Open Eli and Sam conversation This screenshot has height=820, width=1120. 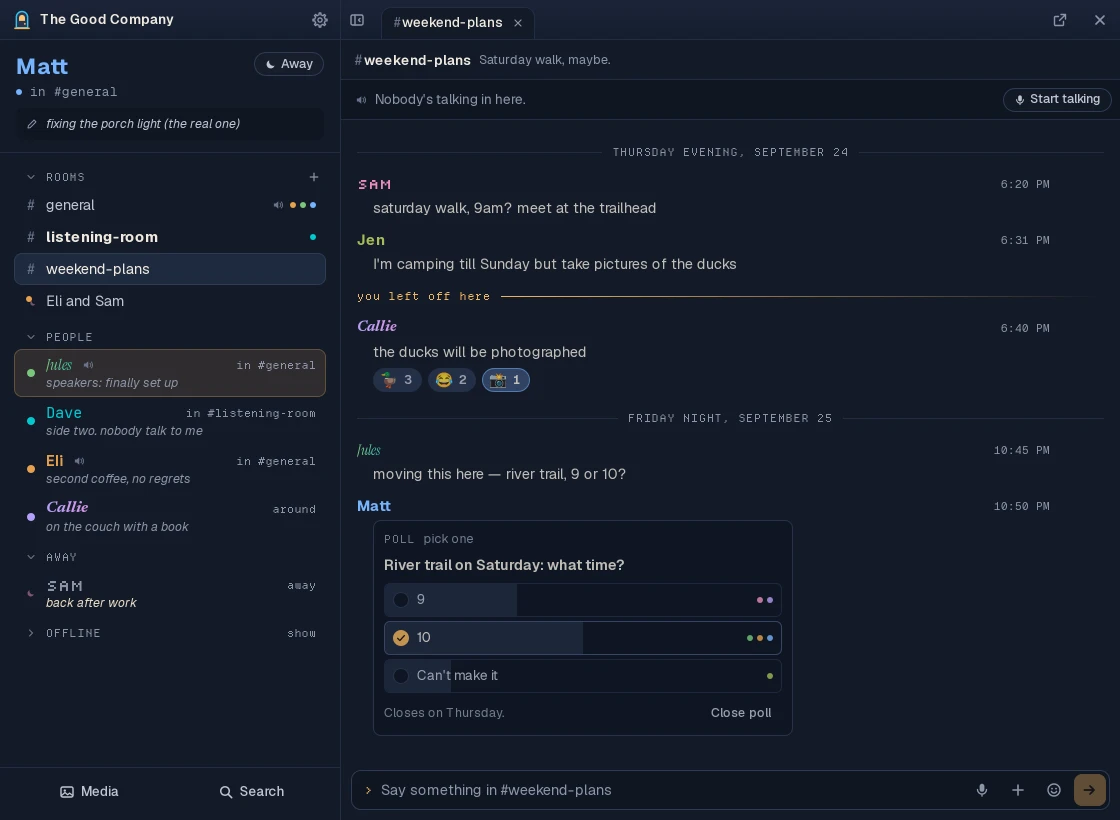pyautogui.click(x=170, y=301)
